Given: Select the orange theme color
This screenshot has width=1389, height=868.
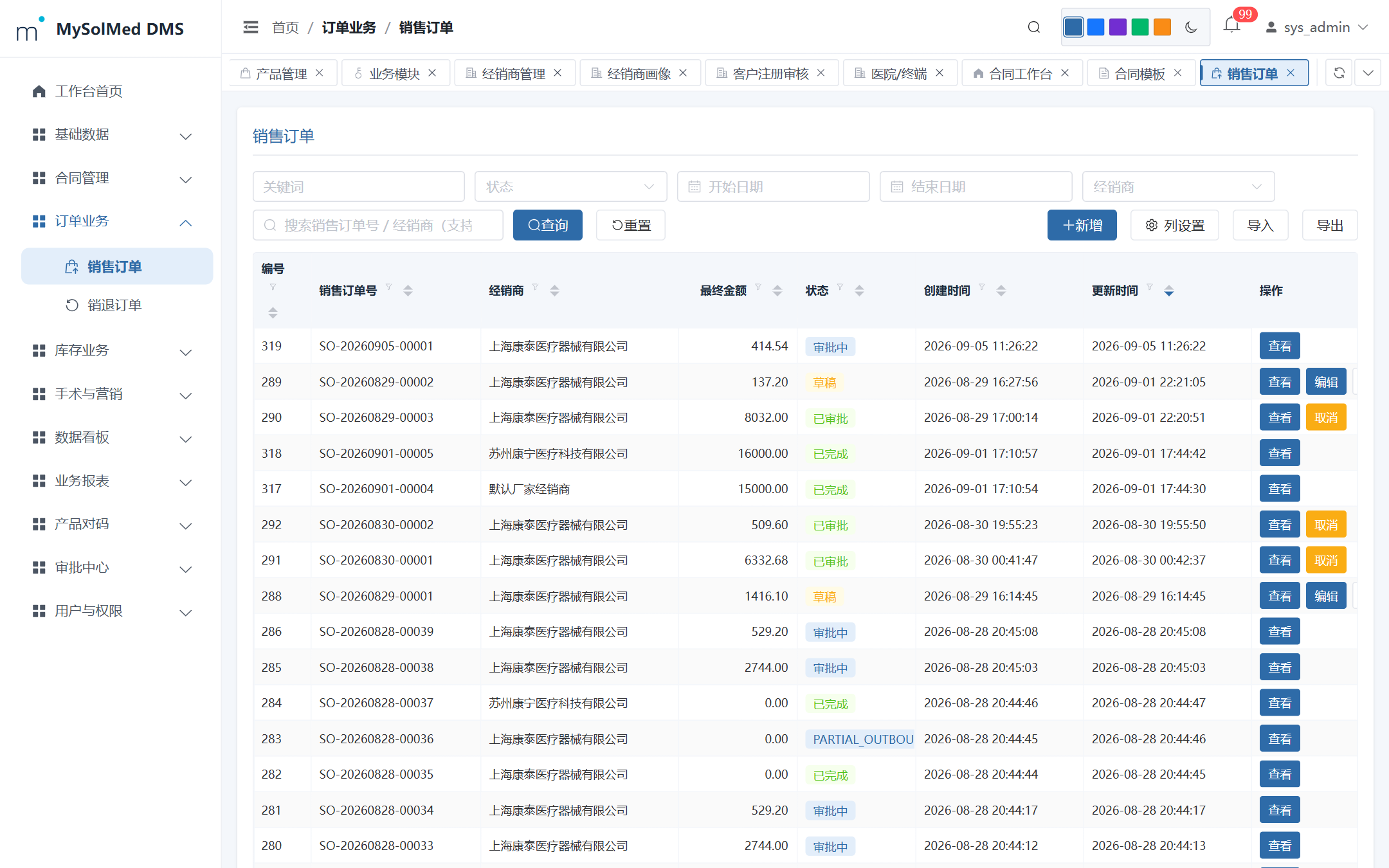Looking at the screenshot, I should point(1162,27).
